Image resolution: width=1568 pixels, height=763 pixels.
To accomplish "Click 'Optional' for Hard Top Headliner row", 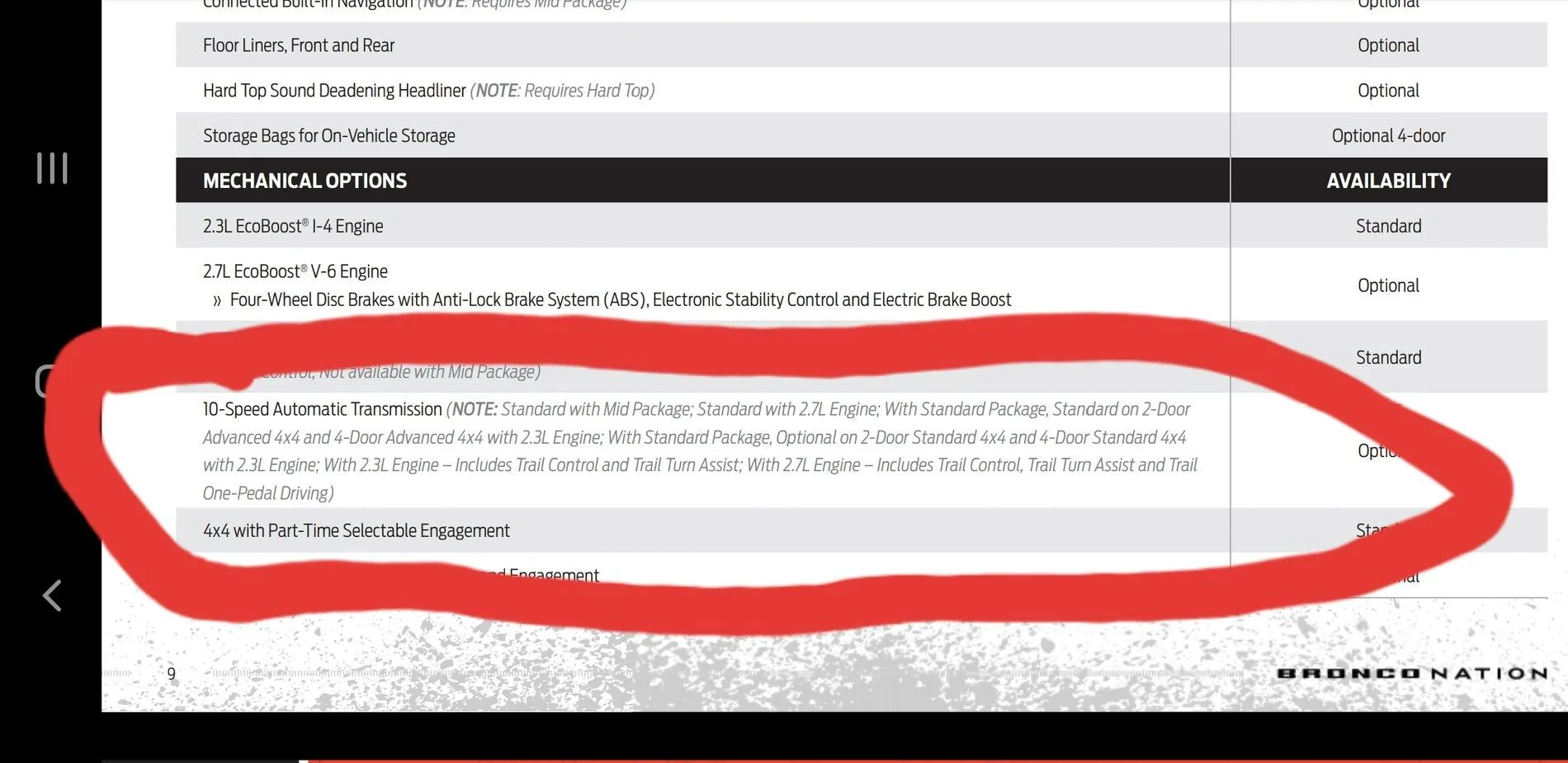I will (1388, 91).
